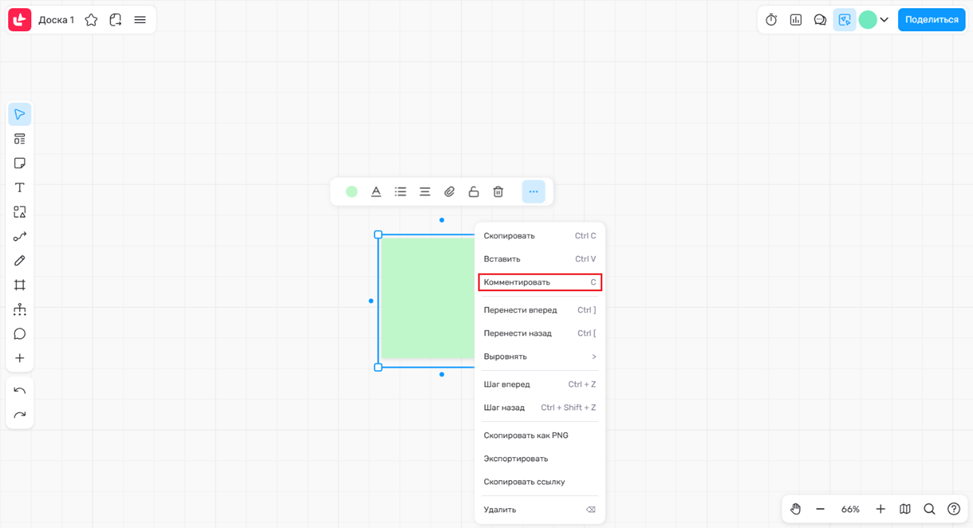Viewport: 973px width, 528px height.
Task: Click the 66% zoom level indicator
Action: click(x=850, y=509)
